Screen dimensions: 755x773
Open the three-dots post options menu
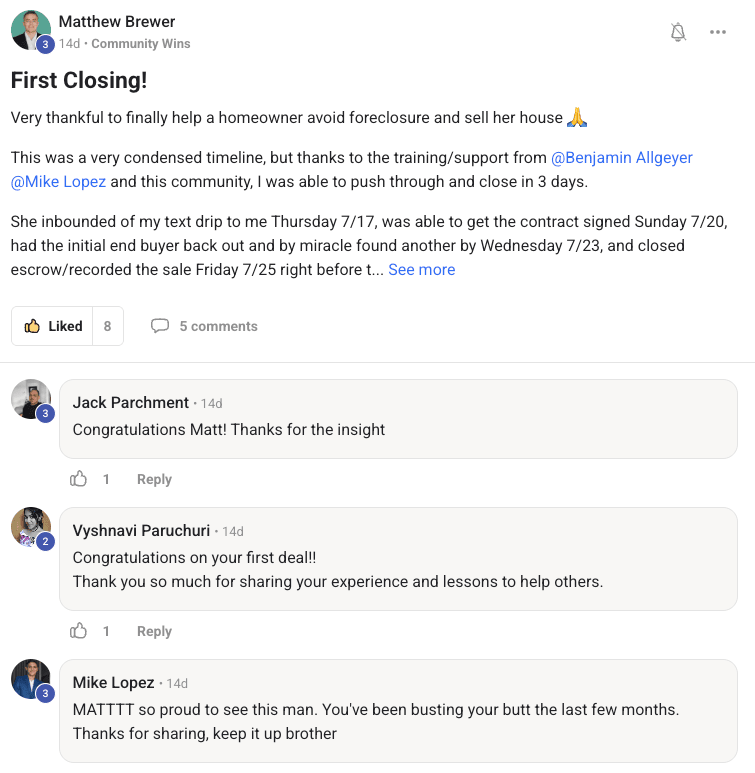point(718,32)
